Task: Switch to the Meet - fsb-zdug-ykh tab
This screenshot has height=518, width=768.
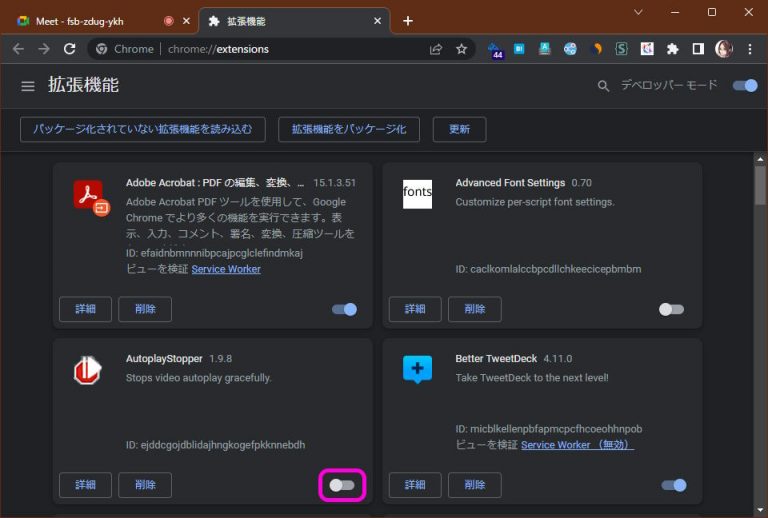Action: (x=79, y=21)
